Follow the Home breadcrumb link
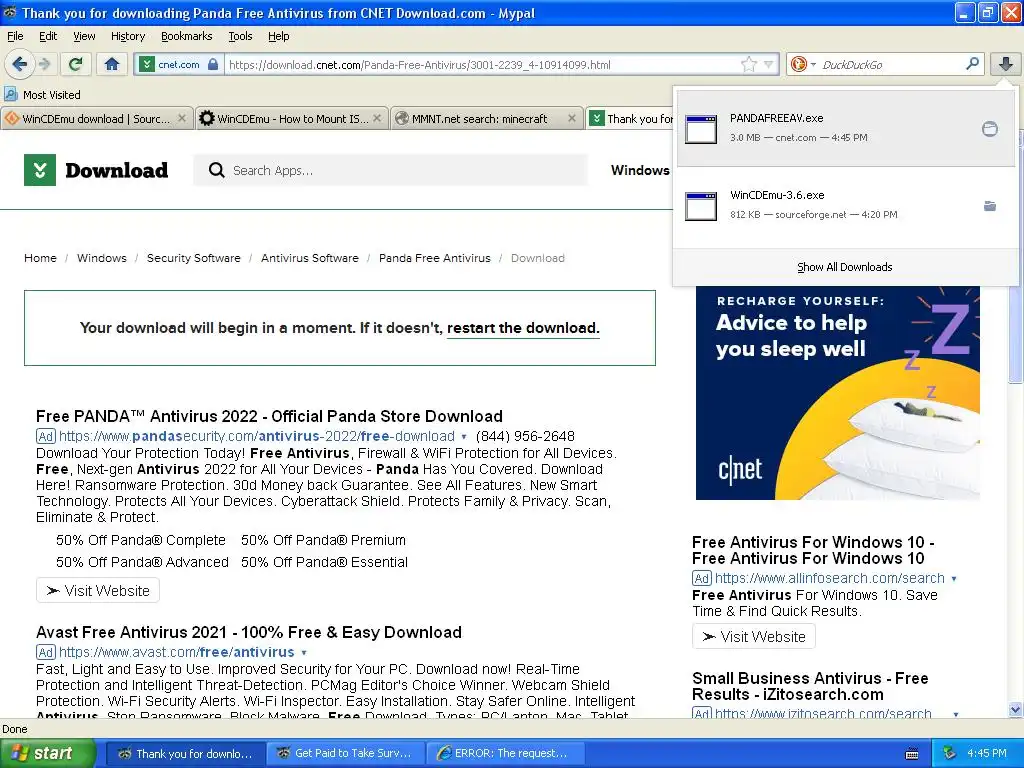This screenshot has width=1024, height=768. pos(40,258)
